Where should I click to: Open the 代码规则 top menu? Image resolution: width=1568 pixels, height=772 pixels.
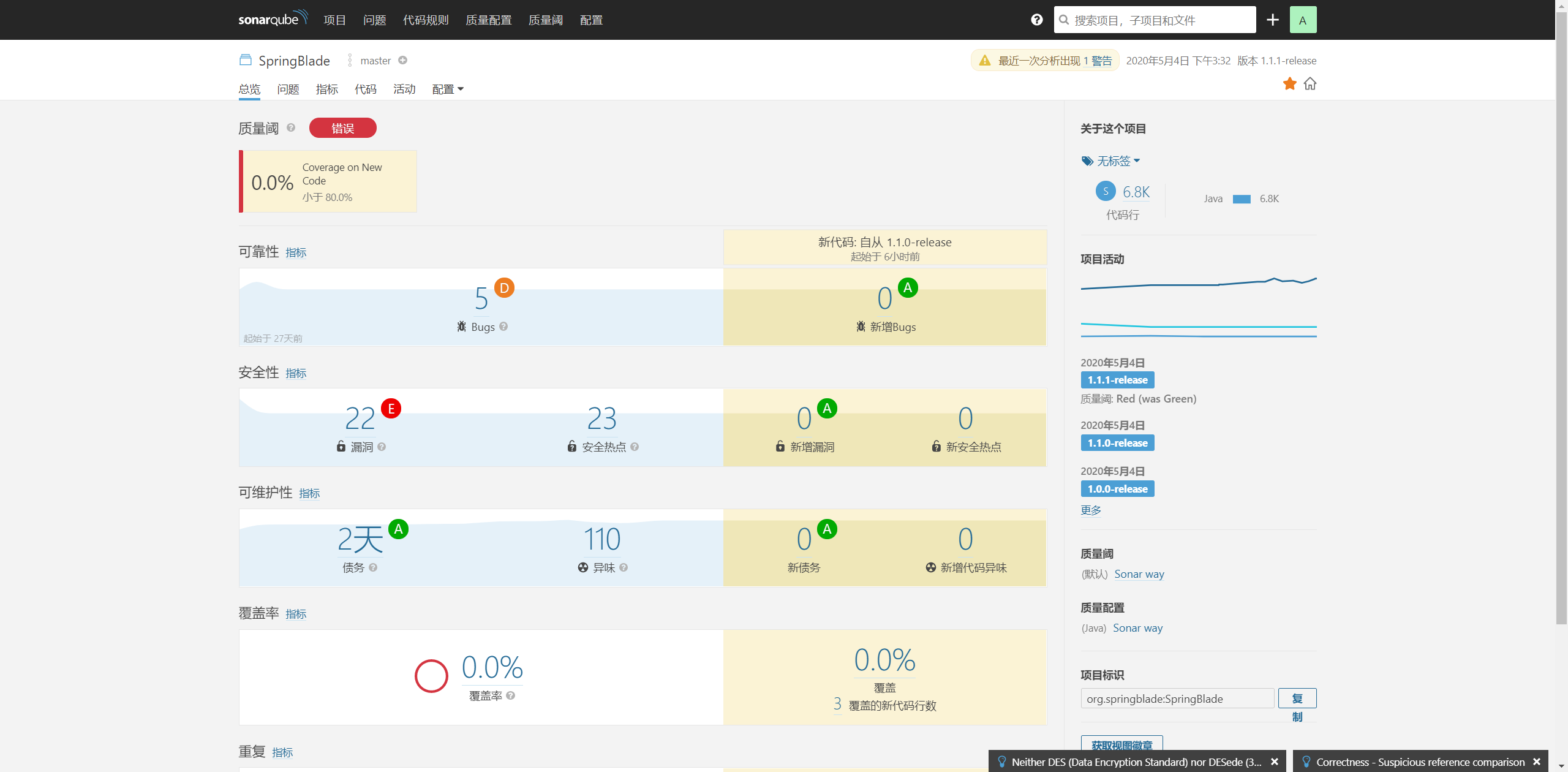pos(425,20)
